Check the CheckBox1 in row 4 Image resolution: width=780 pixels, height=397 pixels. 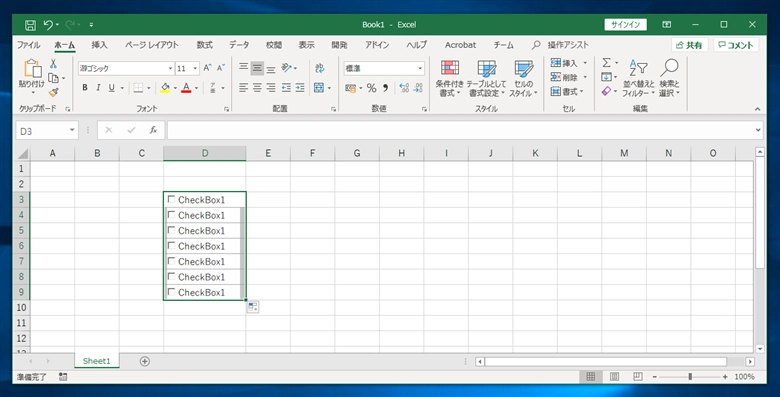tap(172, 215)
